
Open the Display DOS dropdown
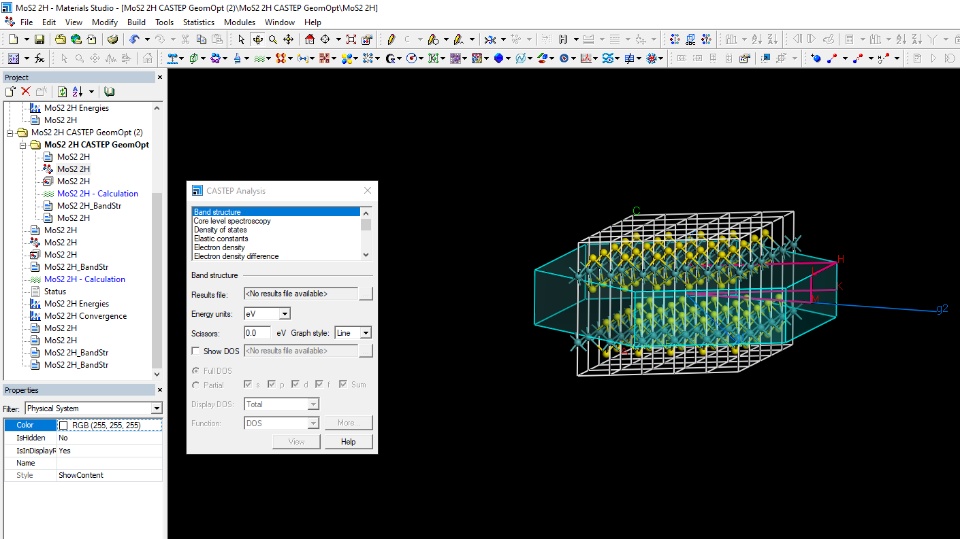[x=313, y=404]
